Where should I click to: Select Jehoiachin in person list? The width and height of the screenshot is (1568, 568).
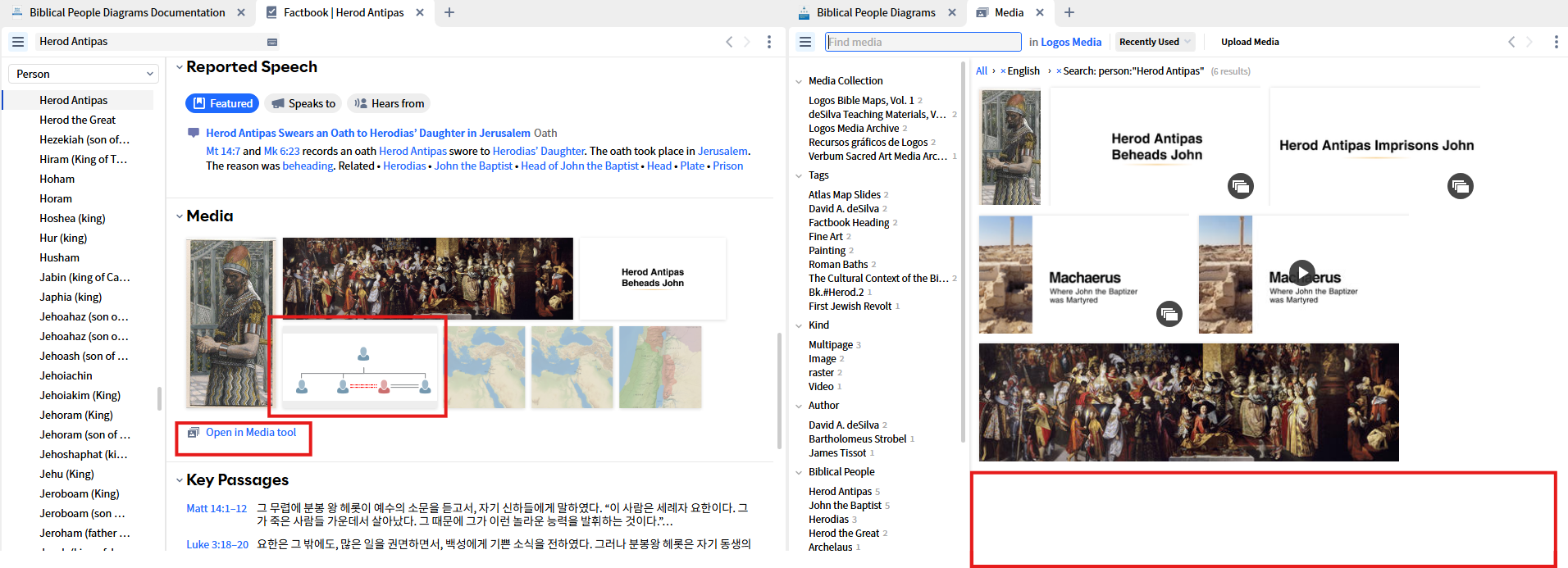click(66, 375)
